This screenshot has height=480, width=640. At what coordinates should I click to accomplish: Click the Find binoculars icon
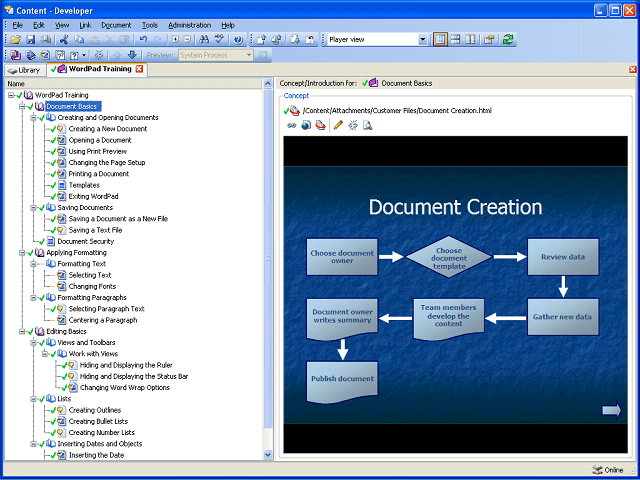(204, 39)
